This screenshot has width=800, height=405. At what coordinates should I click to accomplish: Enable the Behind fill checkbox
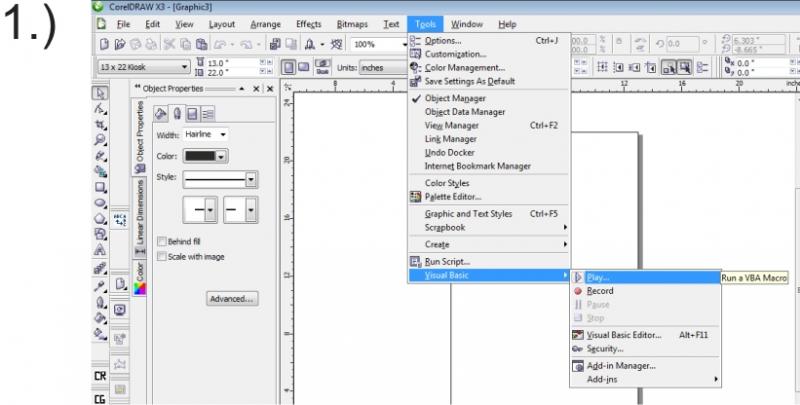(x=162, y=241)
